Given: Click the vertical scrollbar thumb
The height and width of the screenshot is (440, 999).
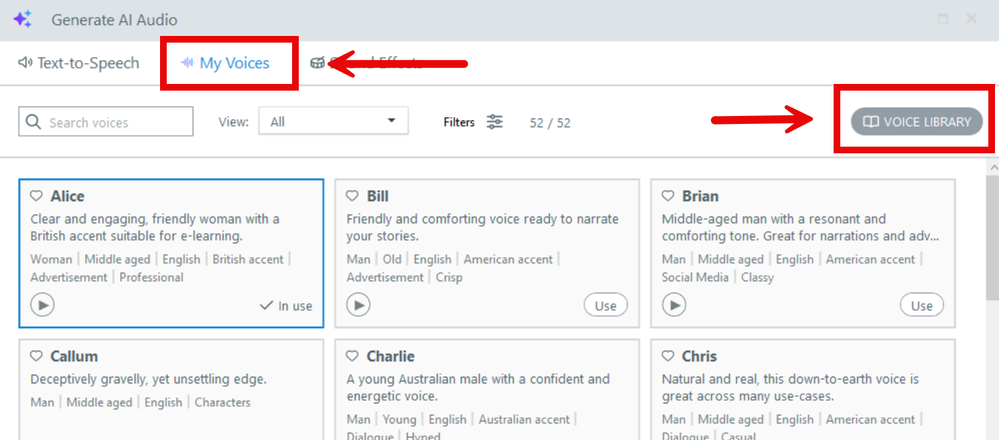Looking at the screenshot, I should click(x=992, y=237).
